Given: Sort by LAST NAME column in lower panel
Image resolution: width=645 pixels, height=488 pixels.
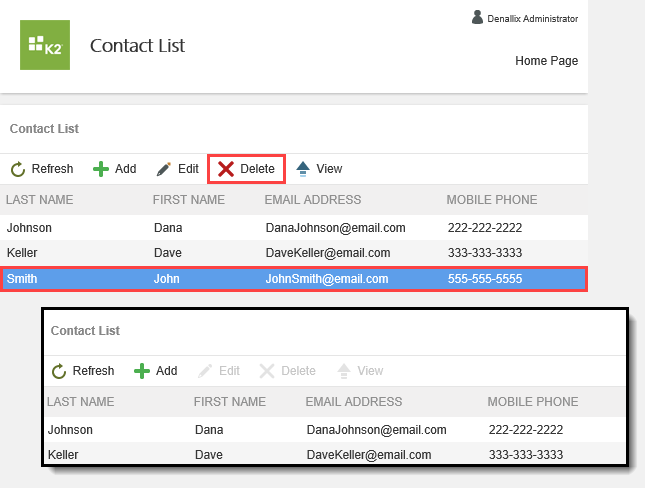Looking at the screenshot, I should tap(81, 402).
